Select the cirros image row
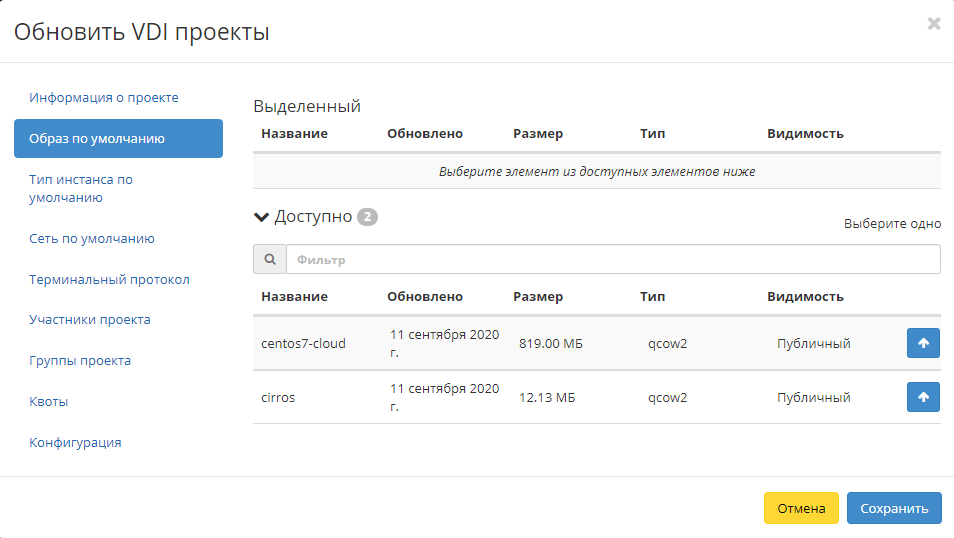This screenshot has width=954, height=538. [278, 397]
